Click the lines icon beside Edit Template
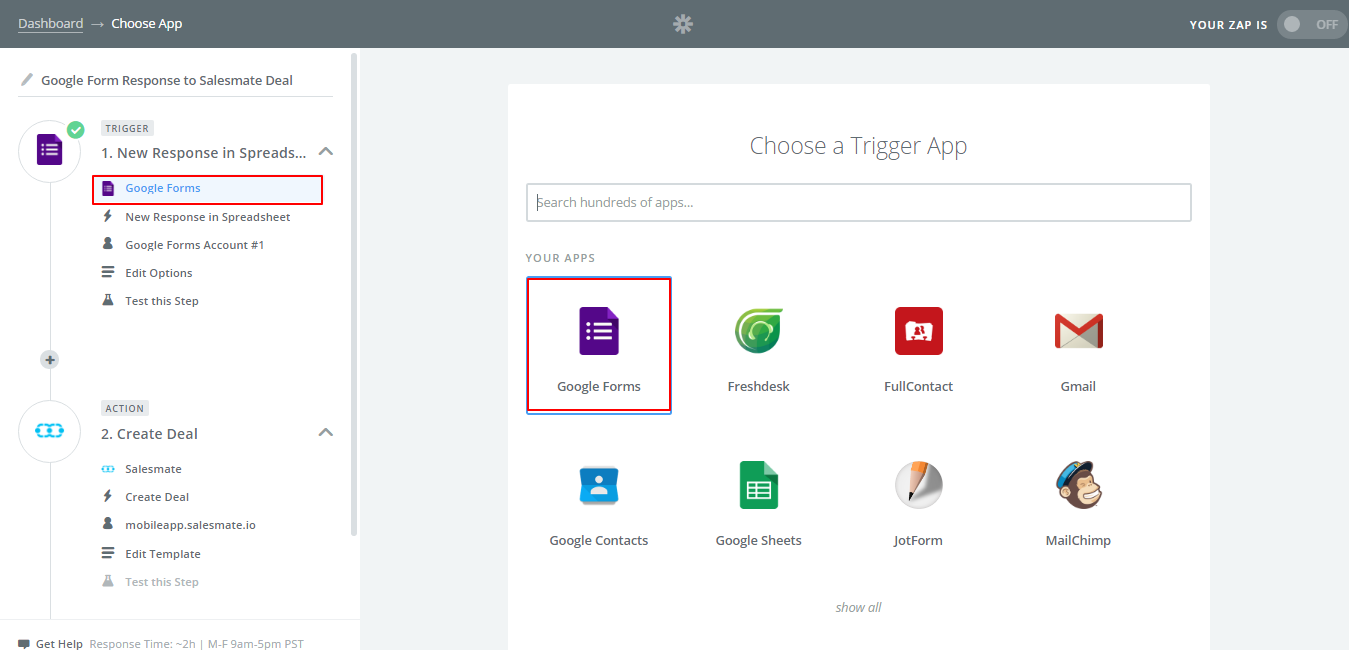This screenshot has width=1349, height=650. point(108,553)
